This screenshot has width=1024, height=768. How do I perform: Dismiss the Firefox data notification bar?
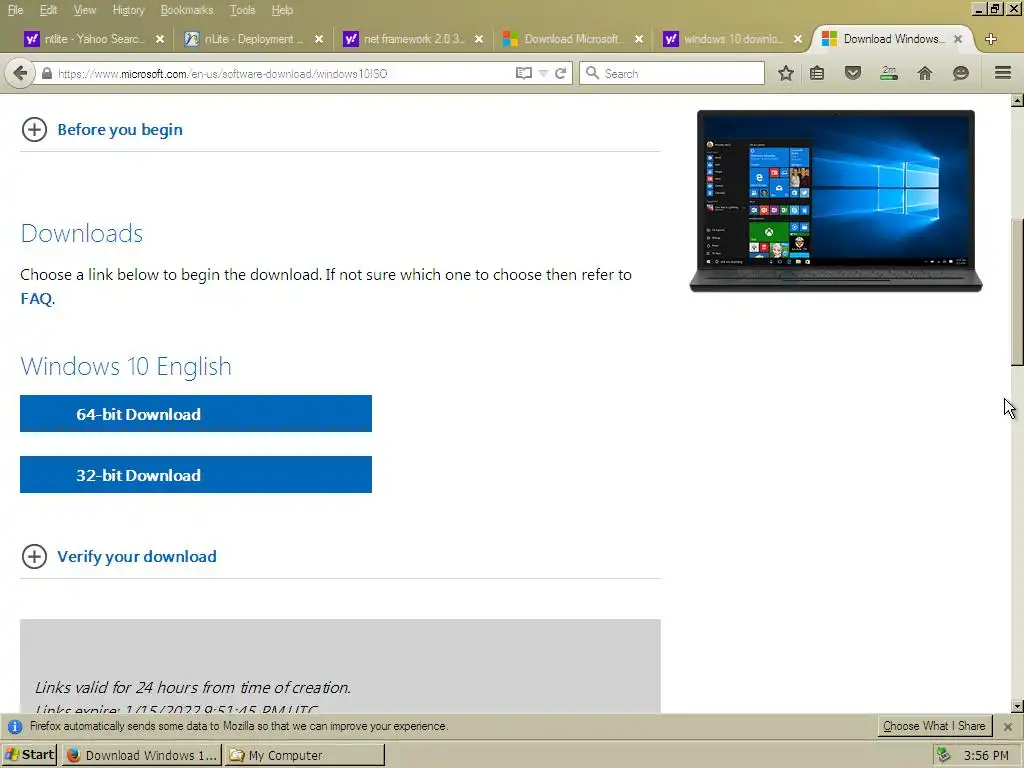tap(1008, 726)
